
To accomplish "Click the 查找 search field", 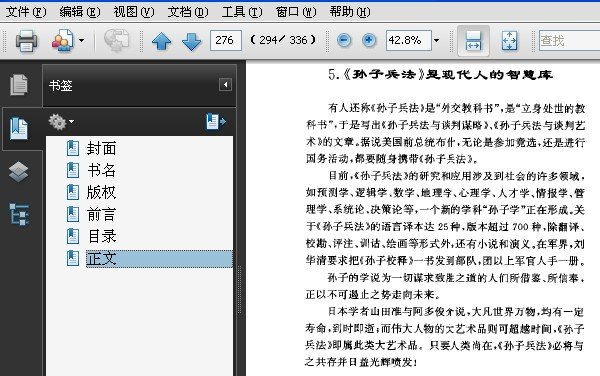I will point(569,40).
